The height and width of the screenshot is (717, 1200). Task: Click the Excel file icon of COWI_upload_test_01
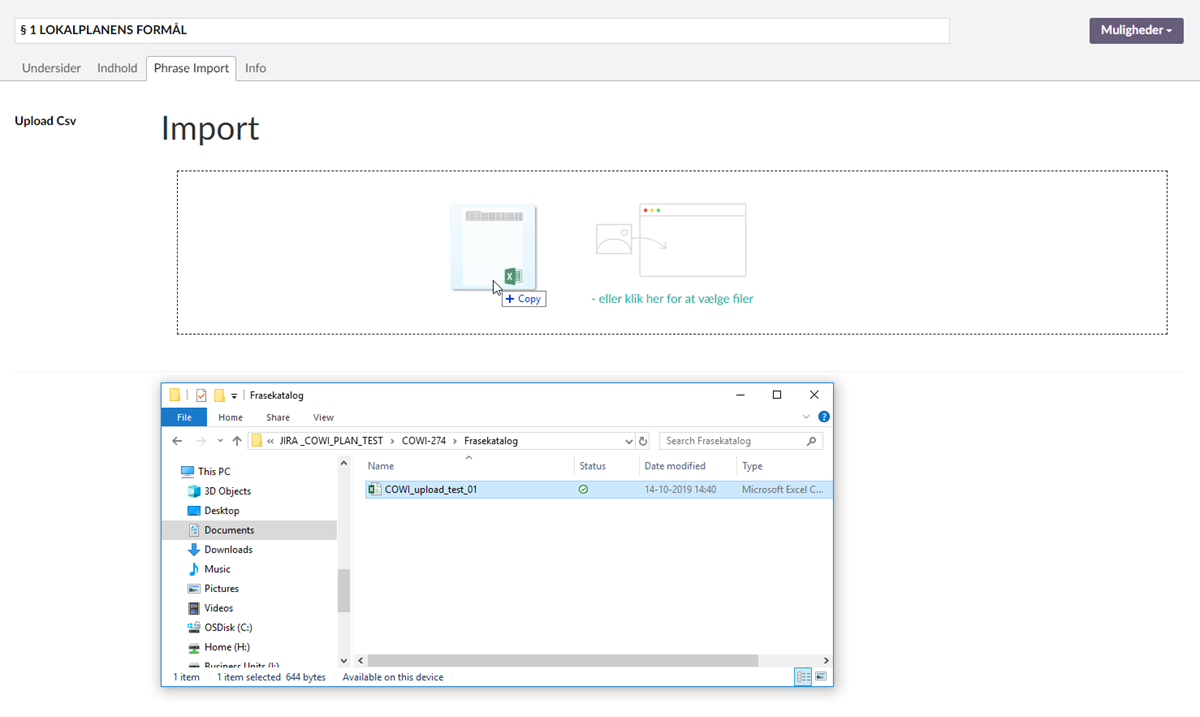pyautogui.click(x=375, y=490)
